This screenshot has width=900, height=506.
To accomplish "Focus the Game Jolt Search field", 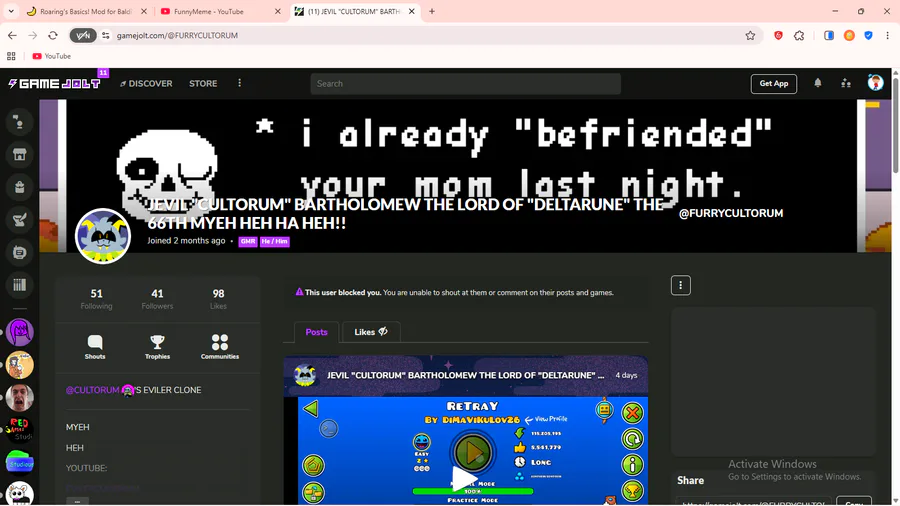I will tap(465, 84).
